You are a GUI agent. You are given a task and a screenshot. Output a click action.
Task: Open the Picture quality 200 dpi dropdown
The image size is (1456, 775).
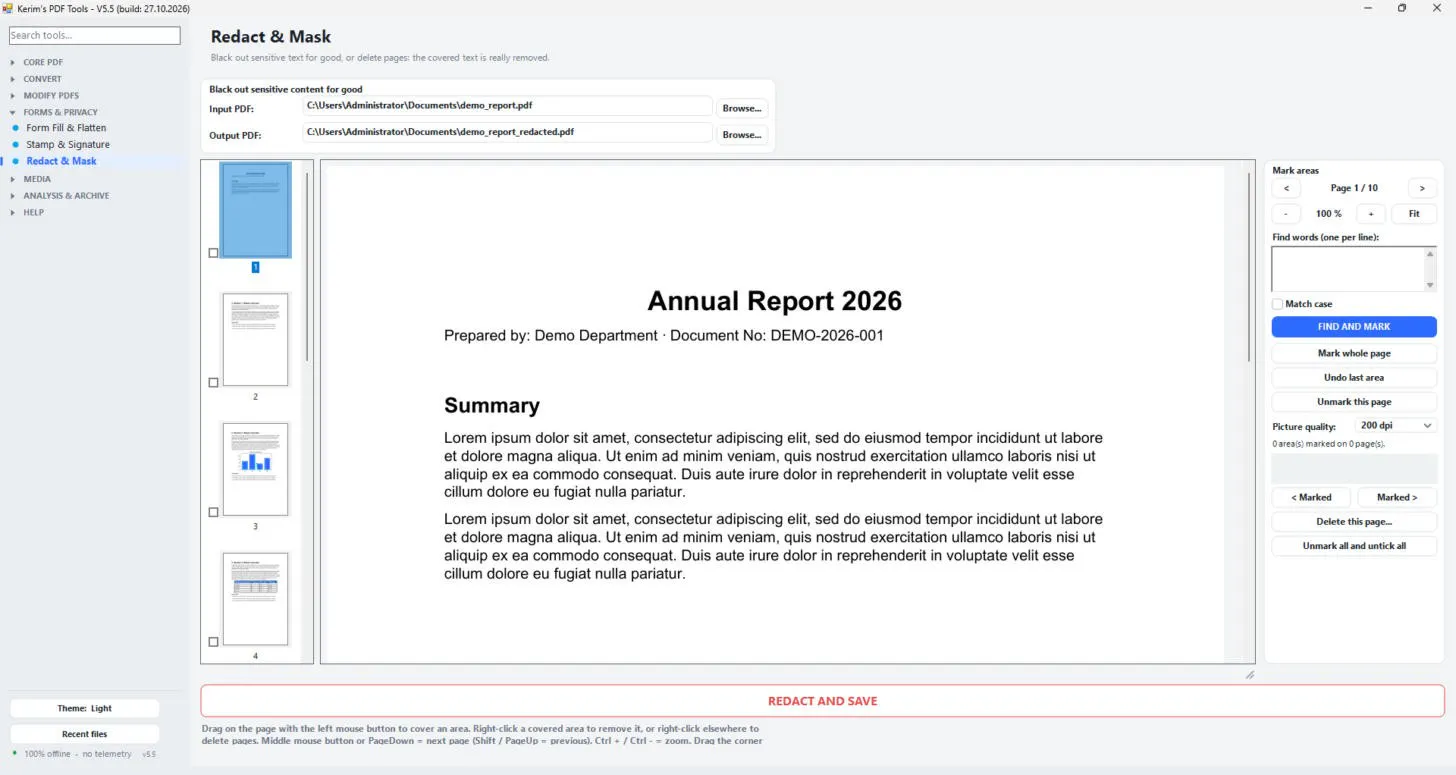point(1394,426)
